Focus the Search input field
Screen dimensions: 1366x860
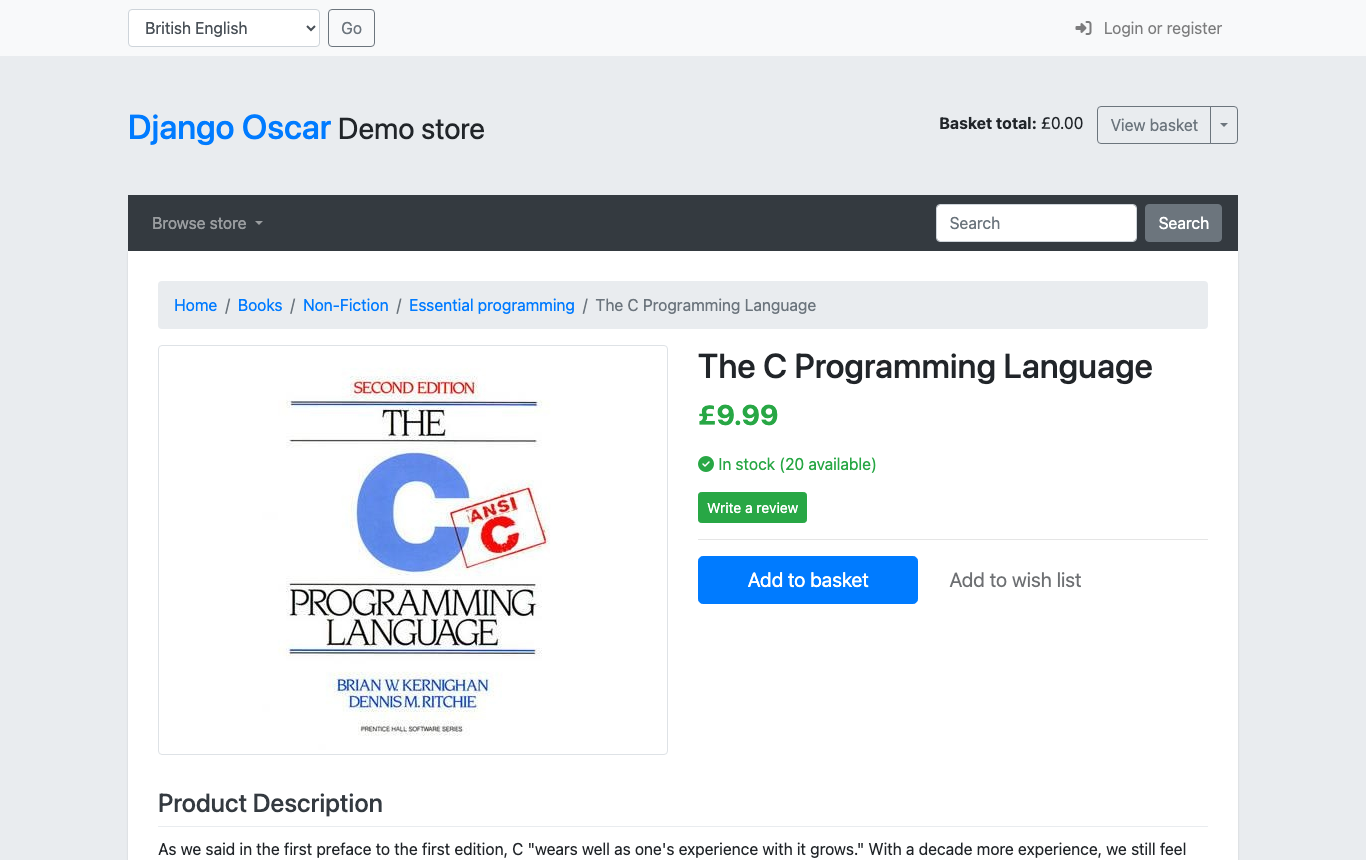[1036, 223]
